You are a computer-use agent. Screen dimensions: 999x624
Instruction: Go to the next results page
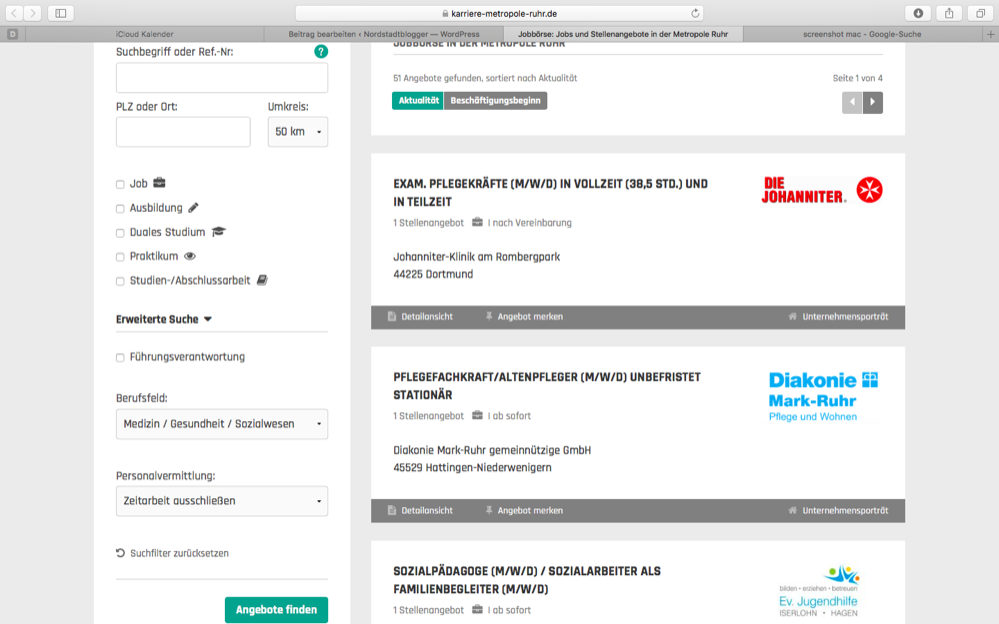coord(873,102)
